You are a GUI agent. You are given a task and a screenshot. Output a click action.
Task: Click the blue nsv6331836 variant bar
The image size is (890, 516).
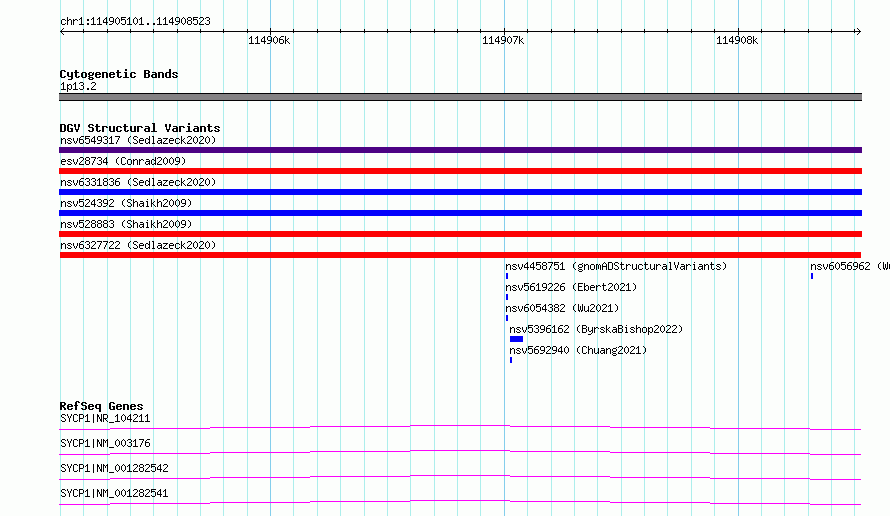tap(460, 192)
